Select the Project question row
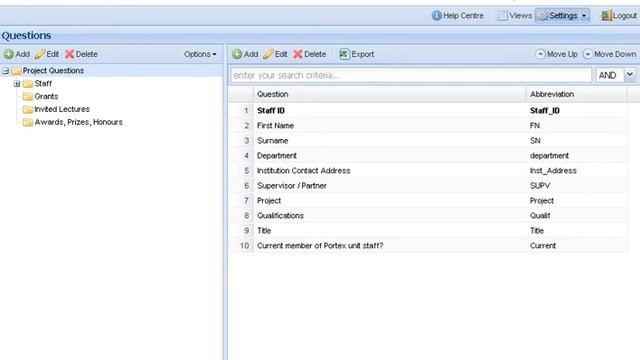Image resolution: width=640 pixels, height=360 pixels. (x=428, y=201)
